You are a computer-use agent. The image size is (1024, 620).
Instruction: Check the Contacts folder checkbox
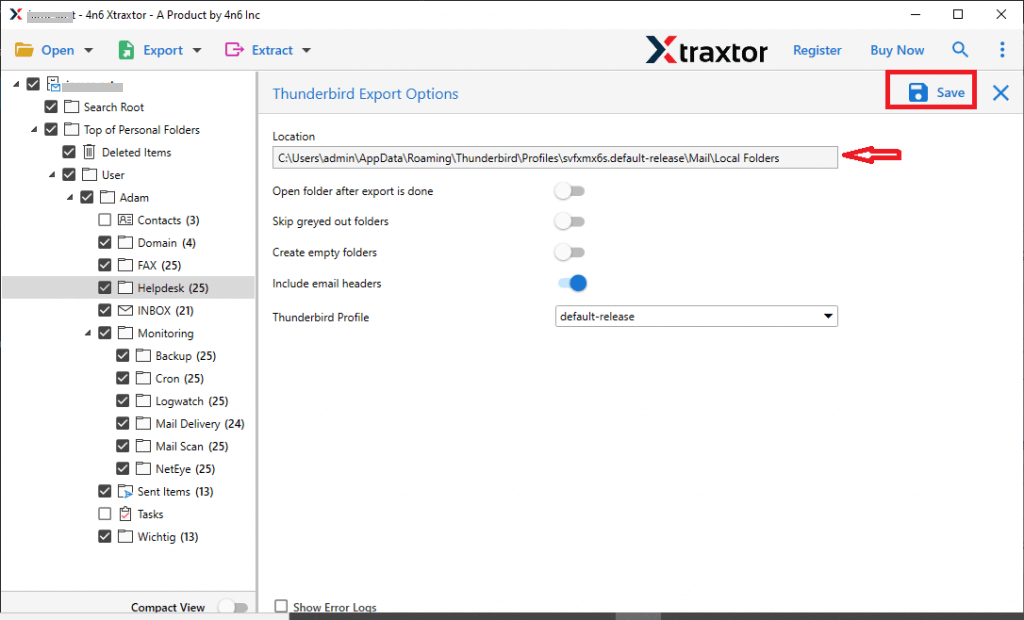(x=105, y=220)
